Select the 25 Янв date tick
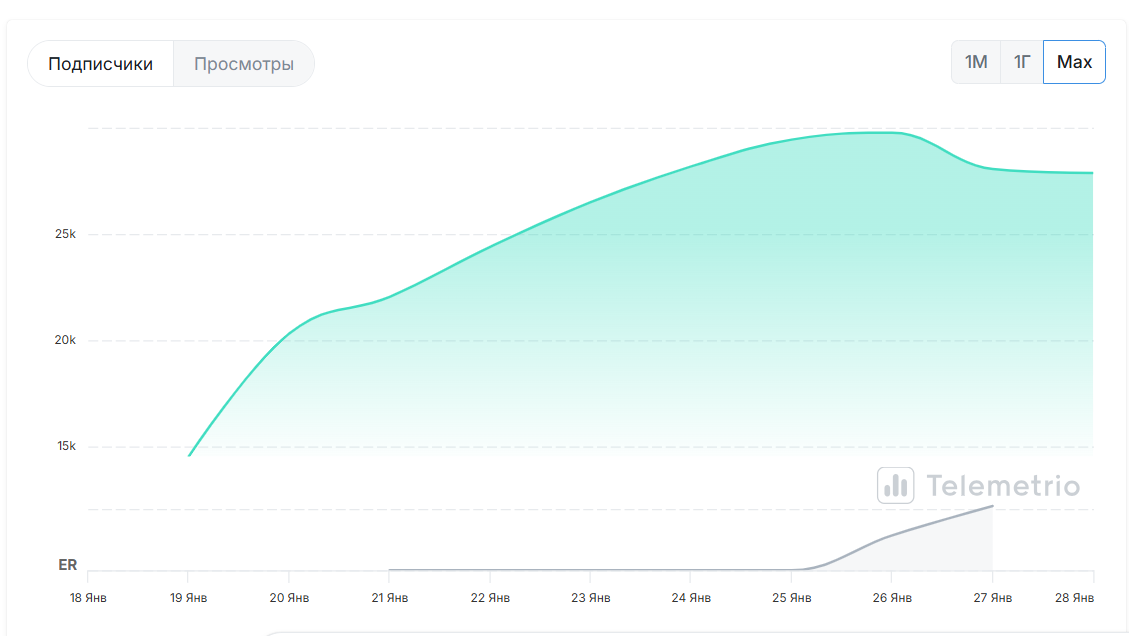 (791, 598)
